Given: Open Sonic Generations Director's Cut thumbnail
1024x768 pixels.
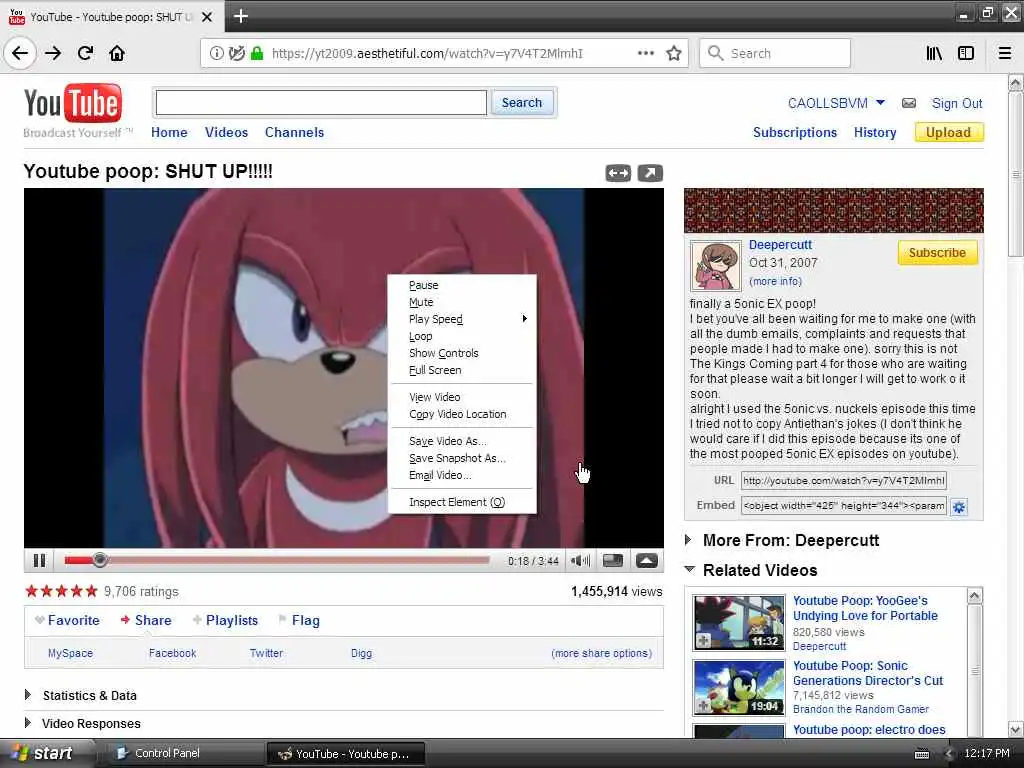Looking at the screenshot, I should (739, 688).
